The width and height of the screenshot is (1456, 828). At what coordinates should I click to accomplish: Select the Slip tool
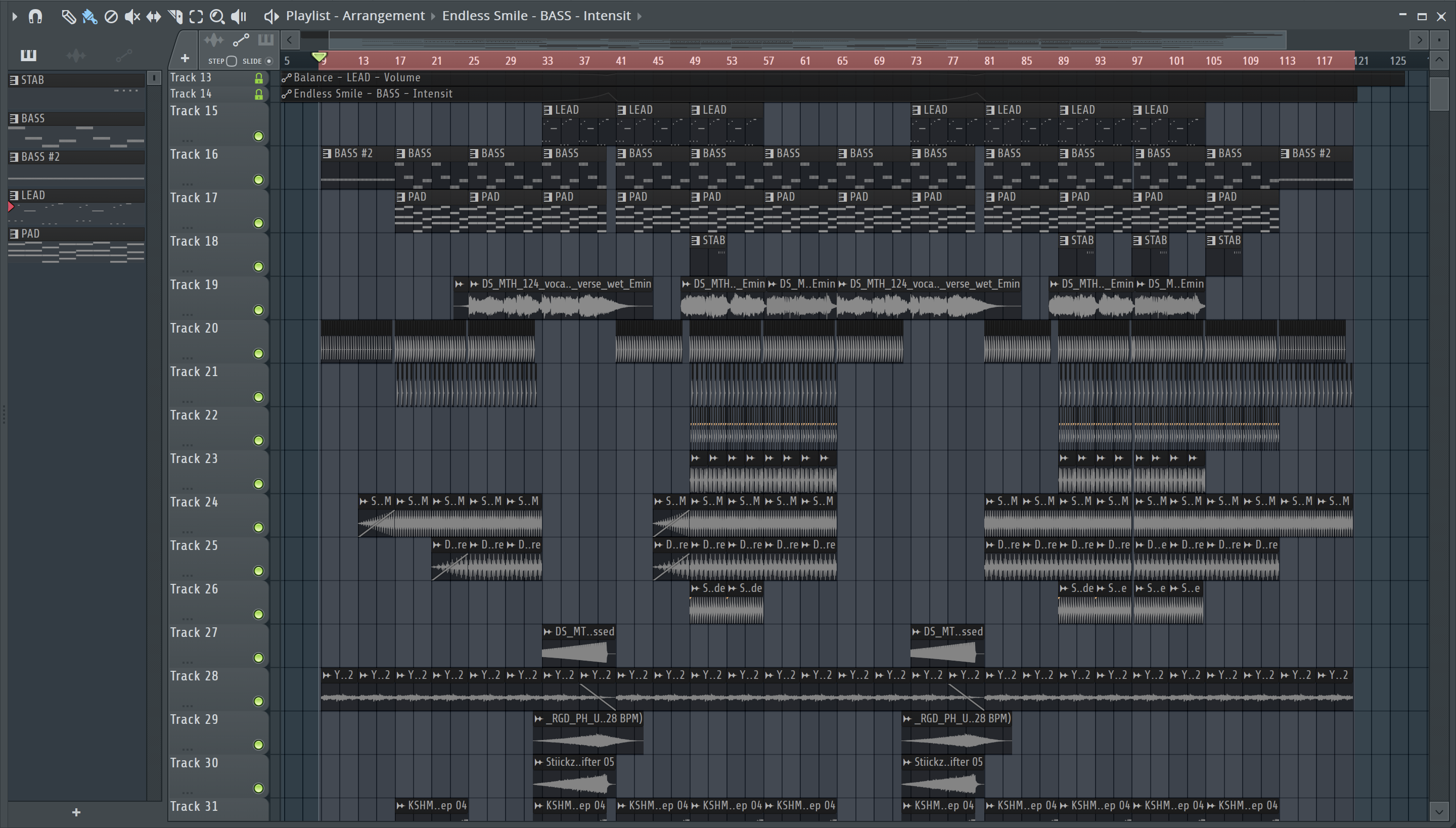[154, 17]
